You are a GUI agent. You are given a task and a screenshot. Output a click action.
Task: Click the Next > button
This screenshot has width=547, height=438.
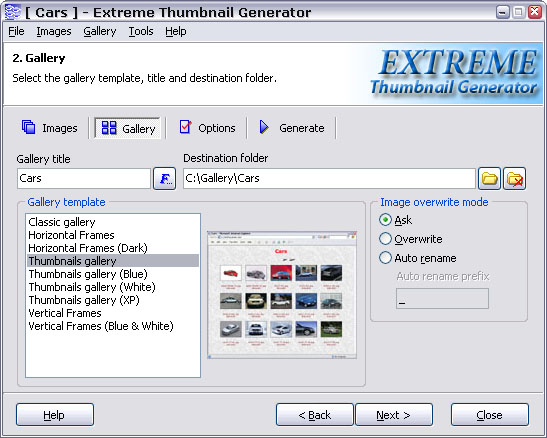click(x=394, y=415)
